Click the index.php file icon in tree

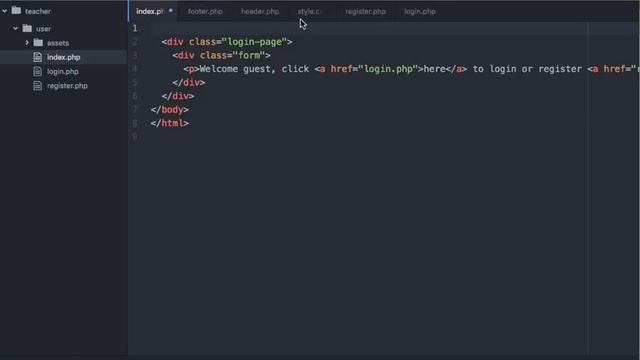click(x=38, y=57)
